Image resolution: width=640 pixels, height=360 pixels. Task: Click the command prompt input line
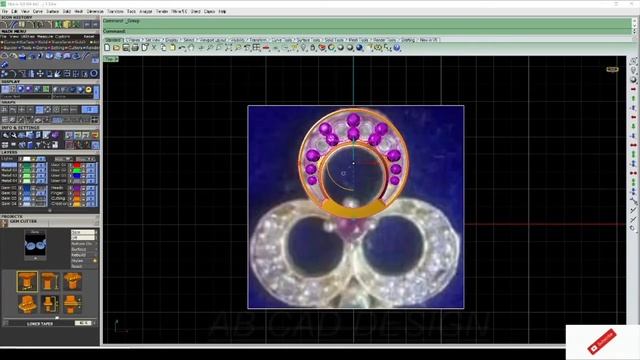367,31
